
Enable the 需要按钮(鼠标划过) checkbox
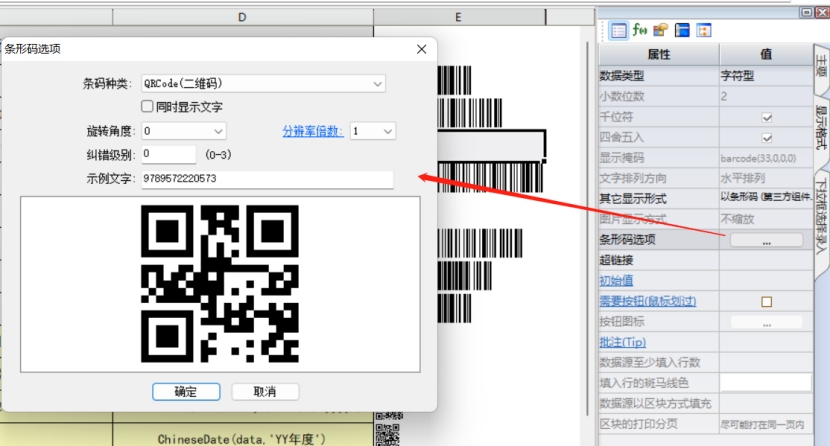point(766,302)
